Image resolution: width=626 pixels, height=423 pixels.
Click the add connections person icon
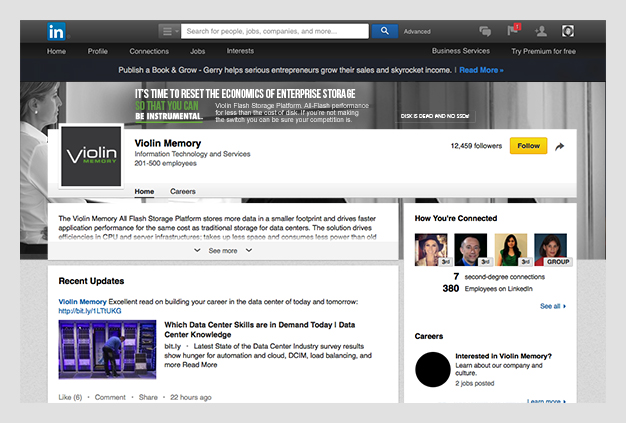541,31
